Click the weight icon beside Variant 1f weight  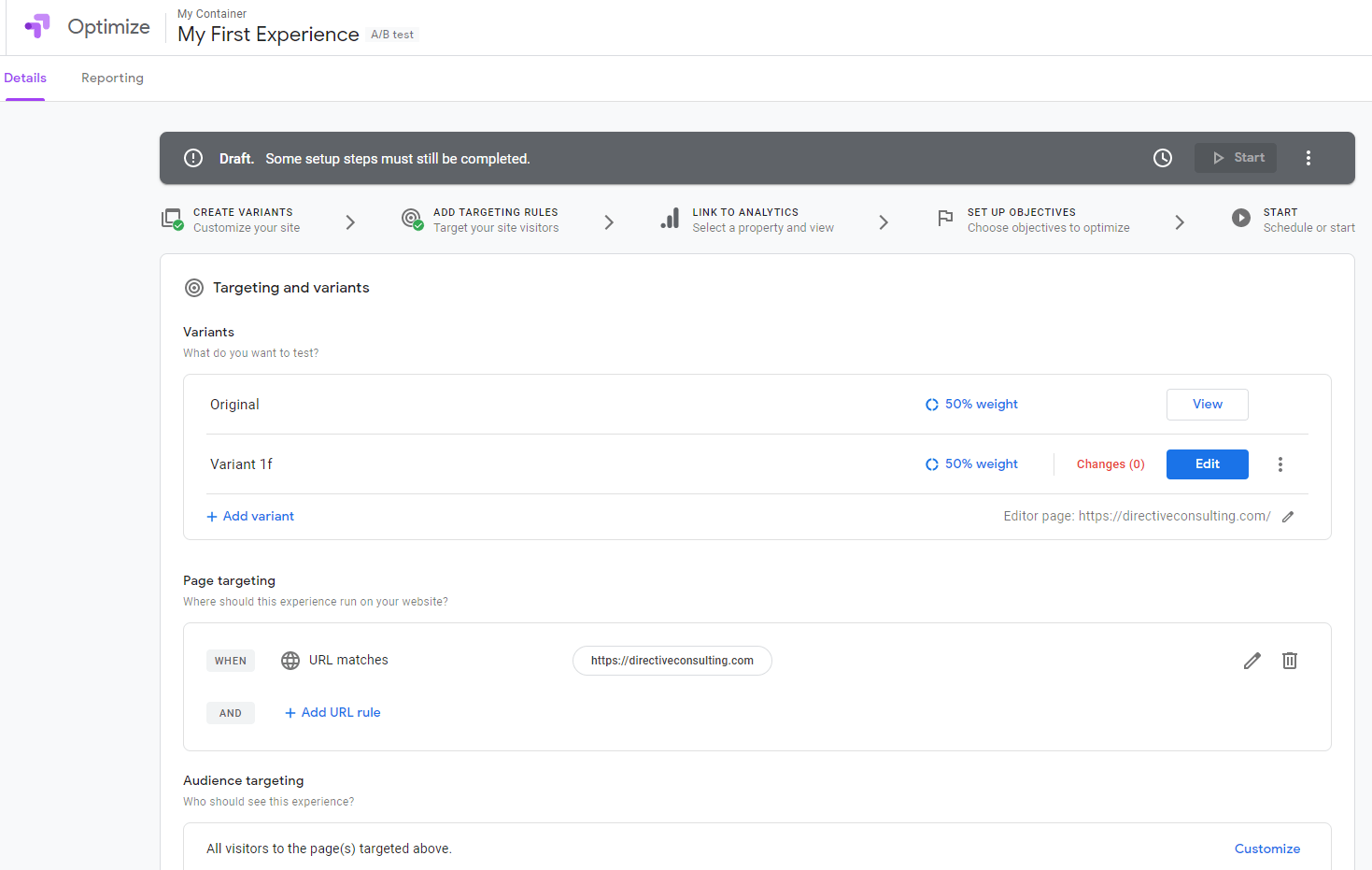pos(932,464)
